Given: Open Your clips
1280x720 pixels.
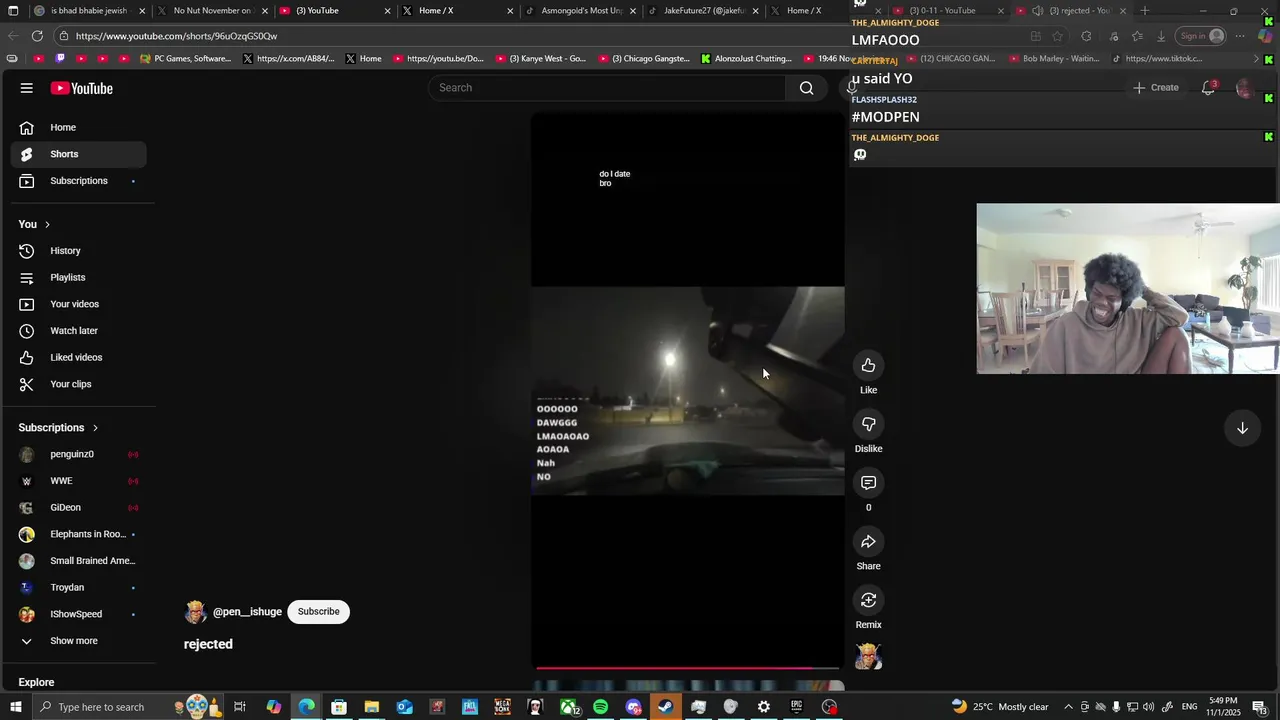Looking at the screenshot, I should 78,384.
